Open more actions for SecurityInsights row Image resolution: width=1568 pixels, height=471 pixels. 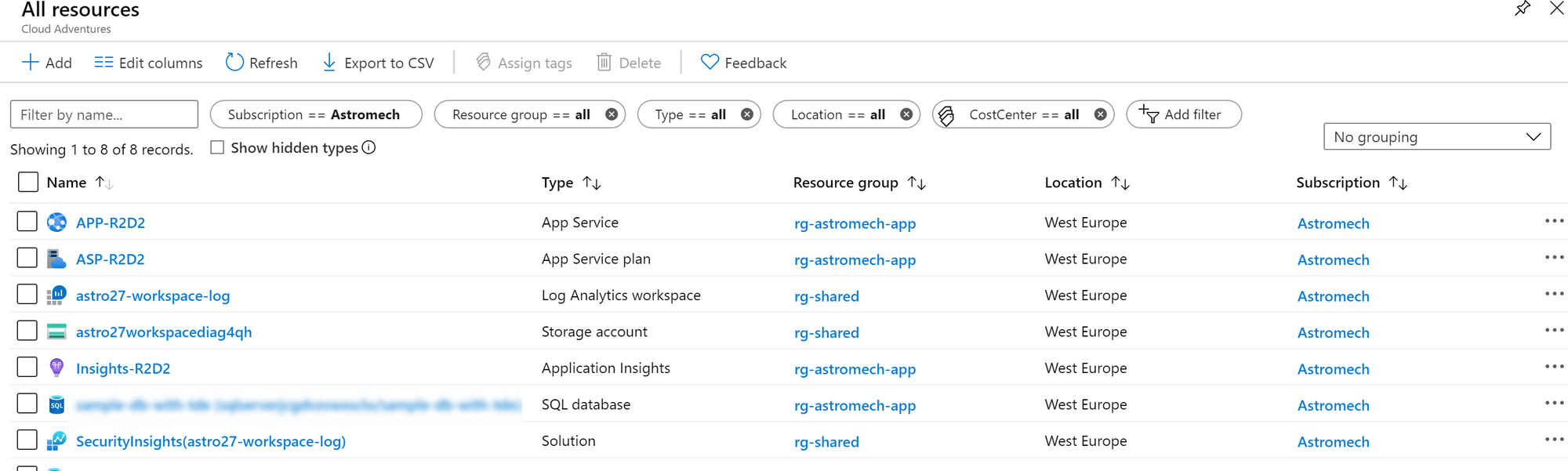pyautogui.click(x=1554, y=440)
